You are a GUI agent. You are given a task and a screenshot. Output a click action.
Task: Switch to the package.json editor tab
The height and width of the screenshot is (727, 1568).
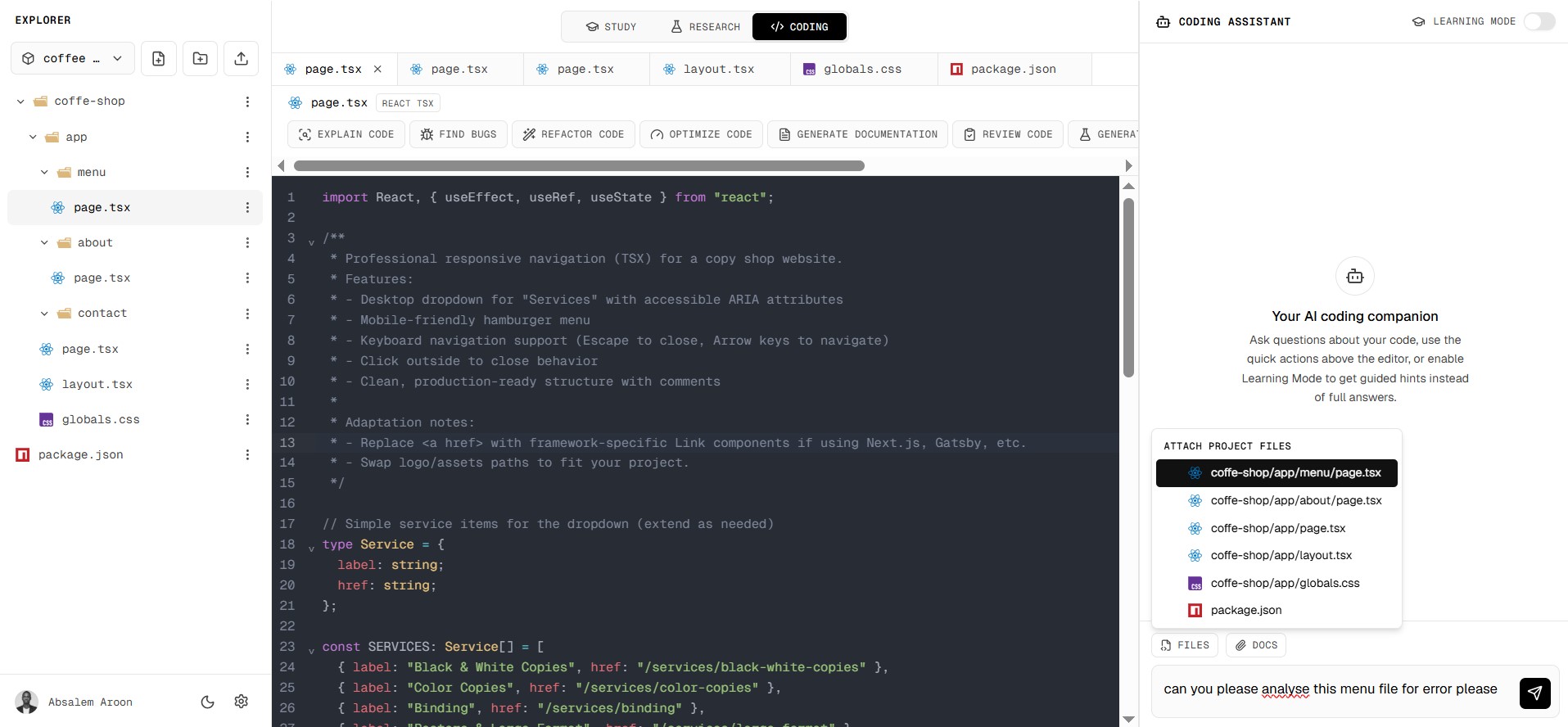coord(1014,69)
